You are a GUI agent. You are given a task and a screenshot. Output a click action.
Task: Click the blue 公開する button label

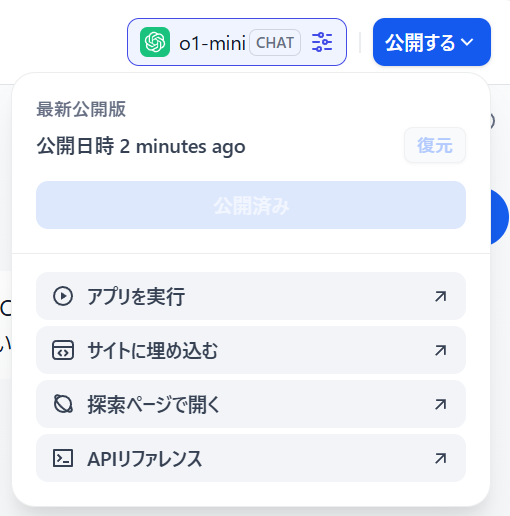tap(420, 42)
